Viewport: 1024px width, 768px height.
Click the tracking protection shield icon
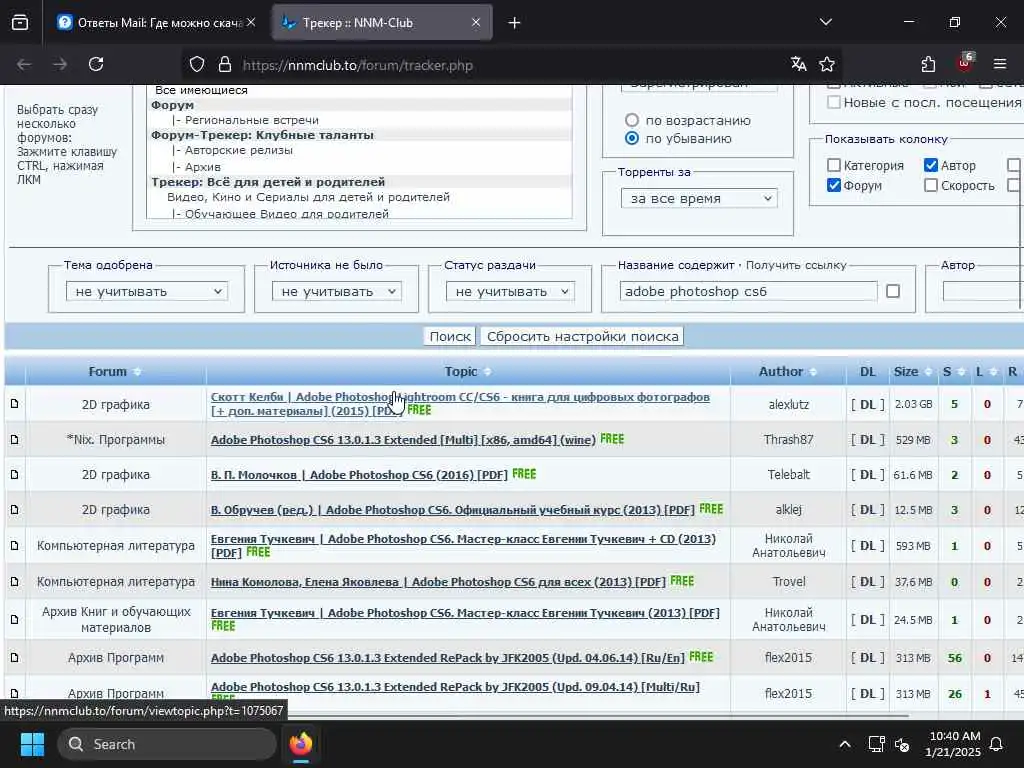click(197, 65)
